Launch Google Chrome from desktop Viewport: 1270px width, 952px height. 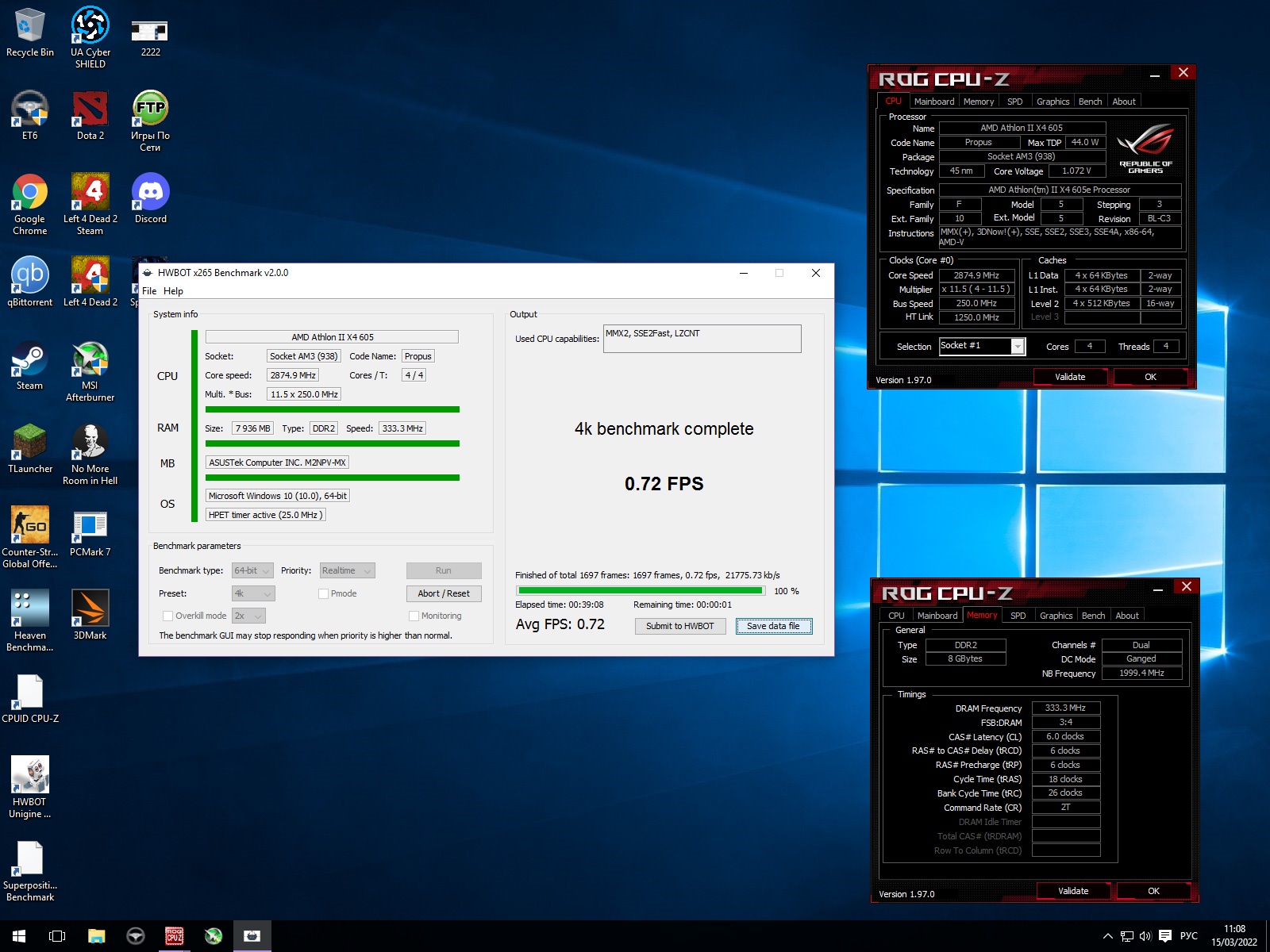point(30,204)
